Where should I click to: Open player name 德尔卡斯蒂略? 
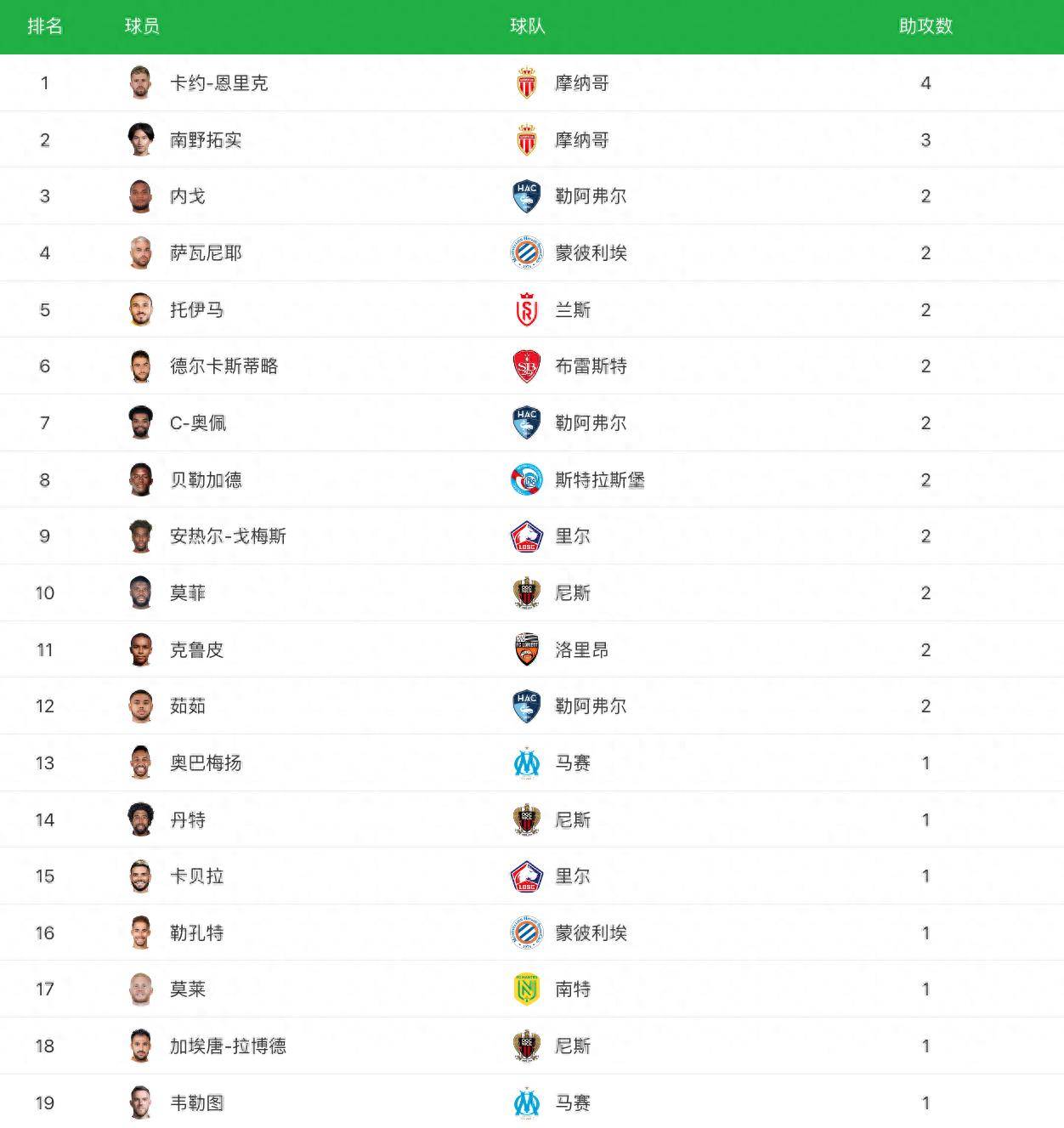pyautogui.click(x=224, y=366)
